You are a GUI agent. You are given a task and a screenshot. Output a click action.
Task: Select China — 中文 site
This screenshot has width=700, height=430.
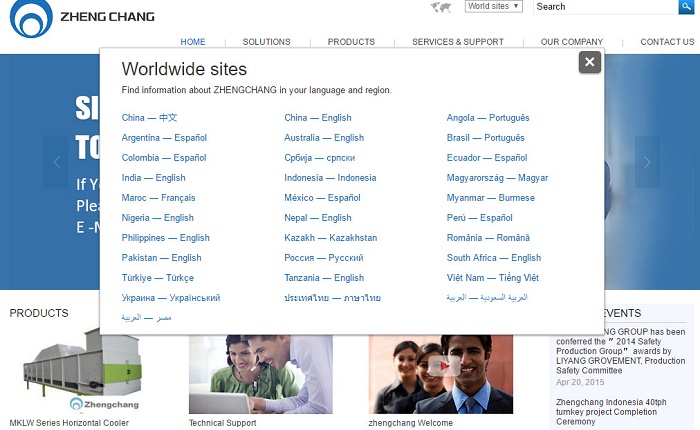click(x=149, y=118)
